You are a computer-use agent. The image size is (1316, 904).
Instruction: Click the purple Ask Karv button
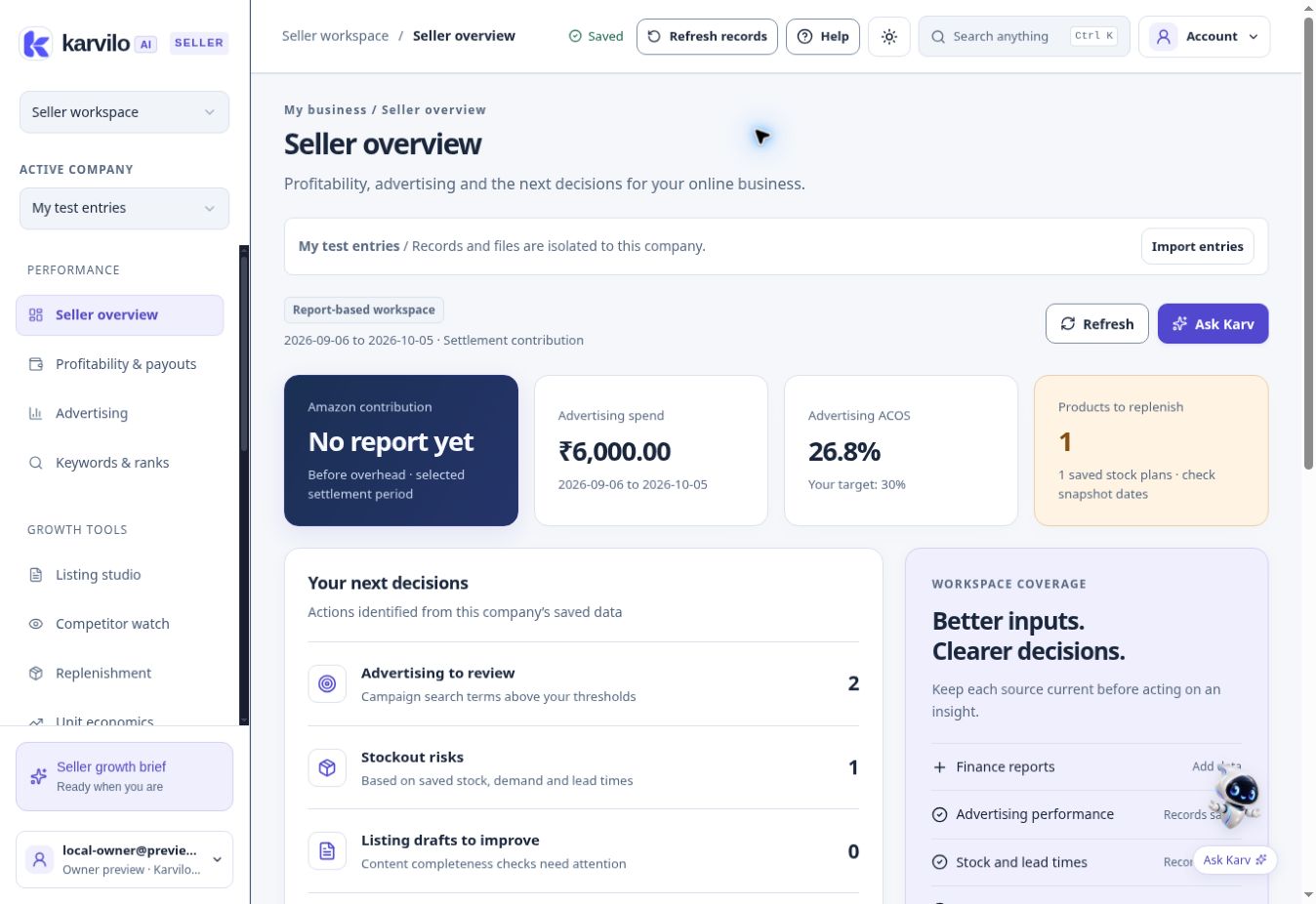point(1213,324)
